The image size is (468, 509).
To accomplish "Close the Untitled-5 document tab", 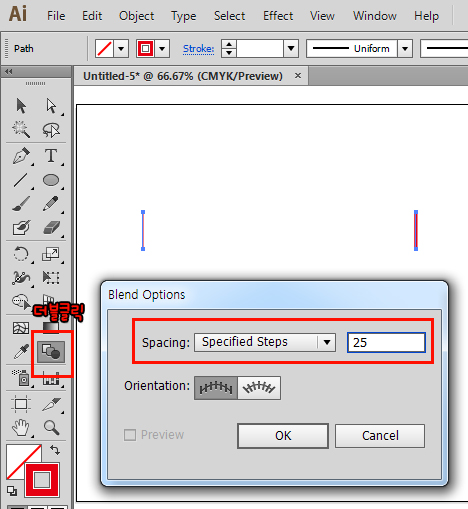I will [298, 76].
